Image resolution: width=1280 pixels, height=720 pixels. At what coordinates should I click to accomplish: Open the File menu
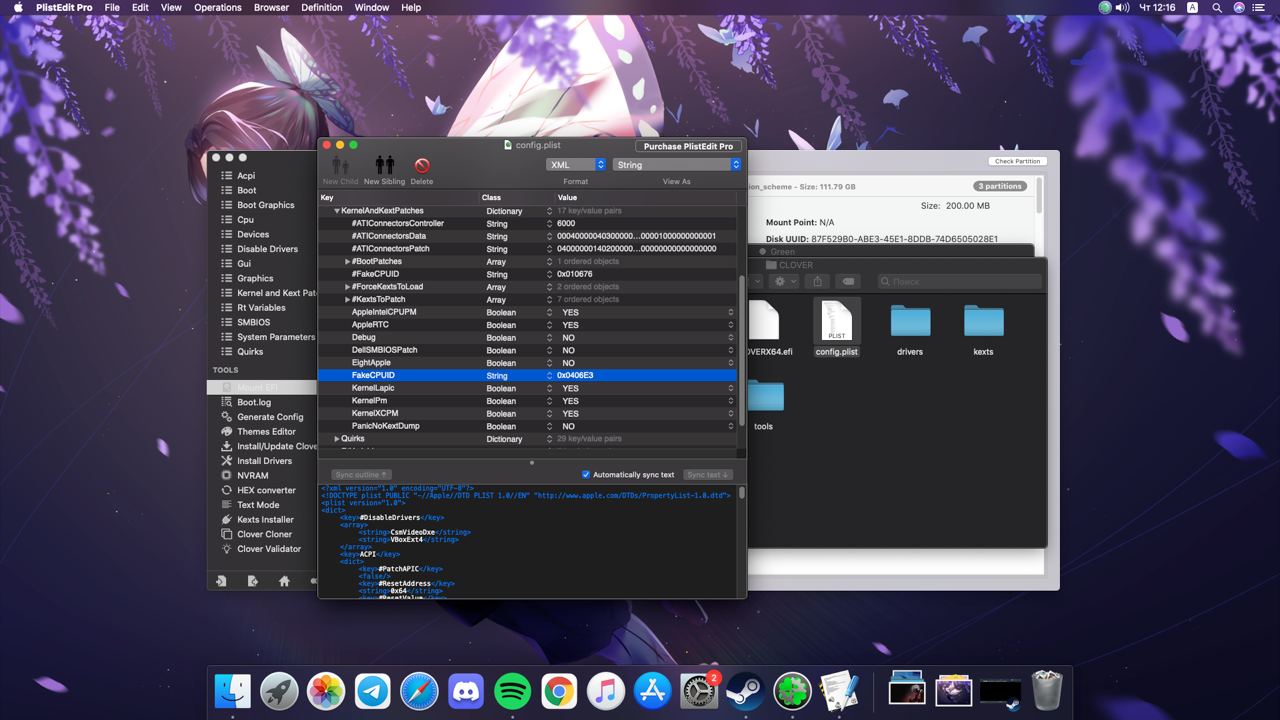click(112, 7)
